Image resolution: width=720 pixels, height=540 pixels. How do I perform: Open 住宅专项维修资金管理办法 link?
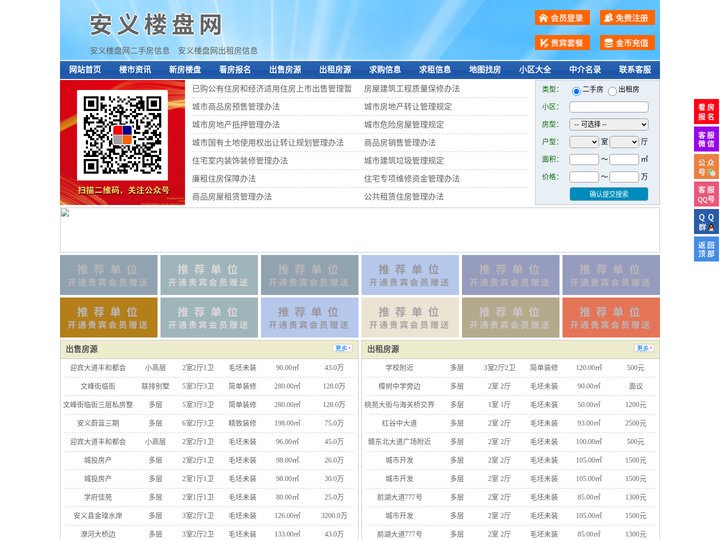[x=412, y=179]
